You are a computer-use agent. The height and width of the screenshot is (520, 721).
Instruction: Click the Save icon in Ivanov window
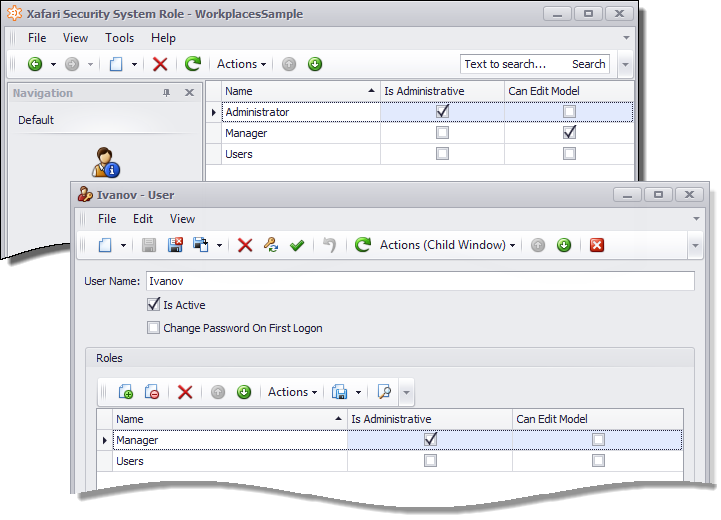tap(149, 245)
